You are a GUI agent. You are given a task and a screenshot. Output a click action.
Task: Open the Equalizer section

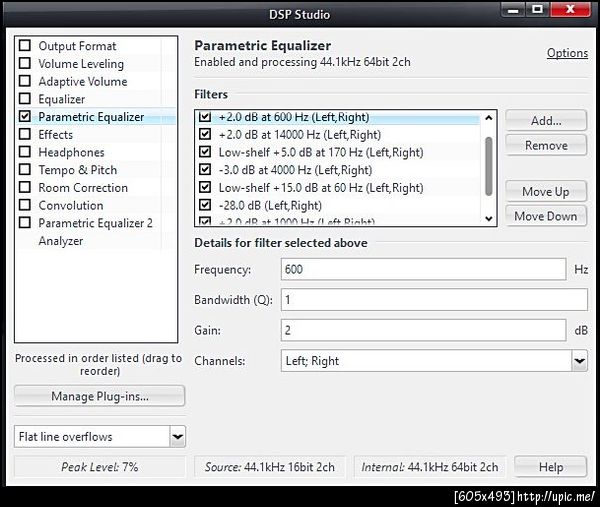coord(62,99)
